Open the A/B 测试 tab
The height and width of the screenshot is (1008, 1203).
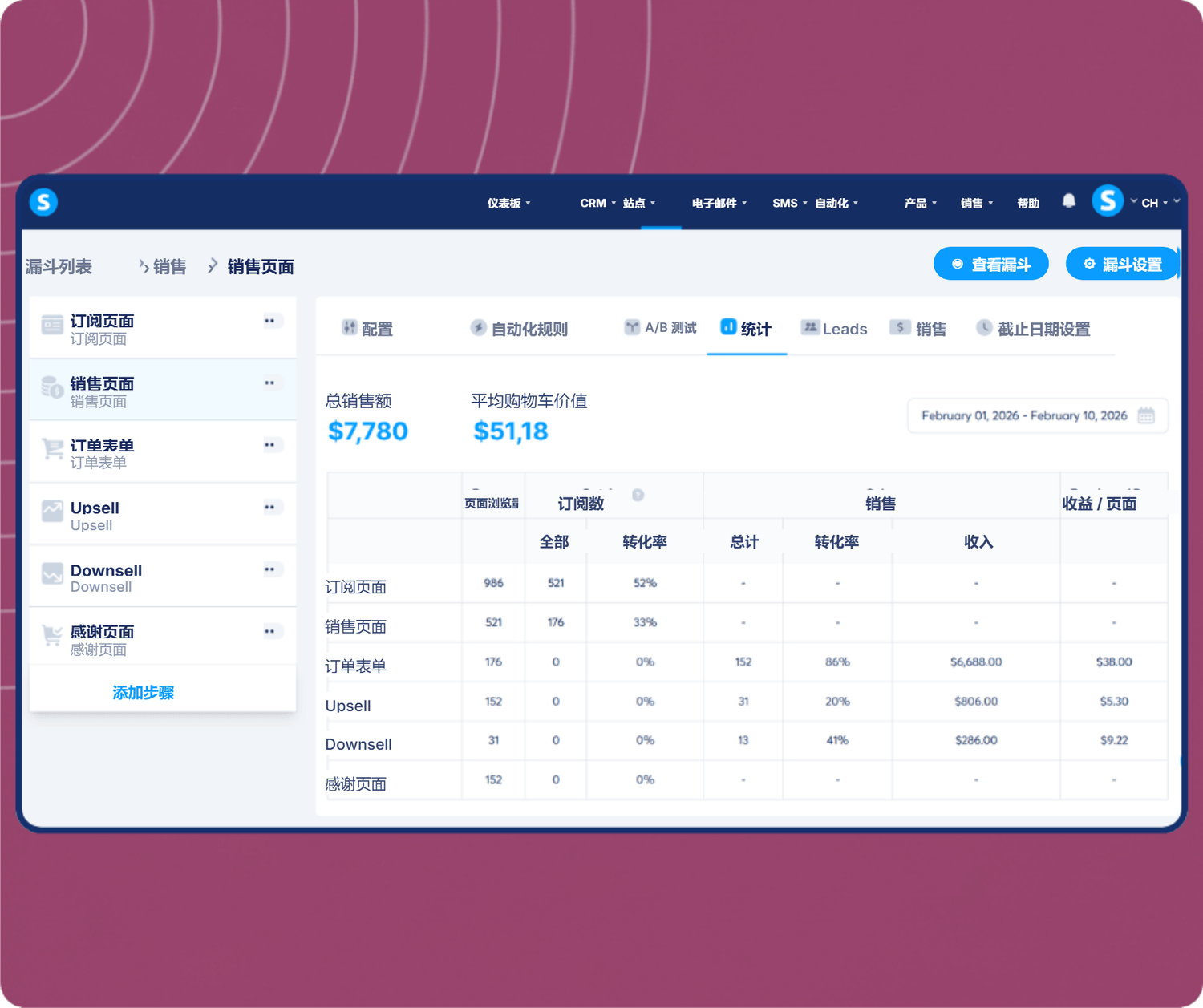pyautogui.click(x=660, y=327)
